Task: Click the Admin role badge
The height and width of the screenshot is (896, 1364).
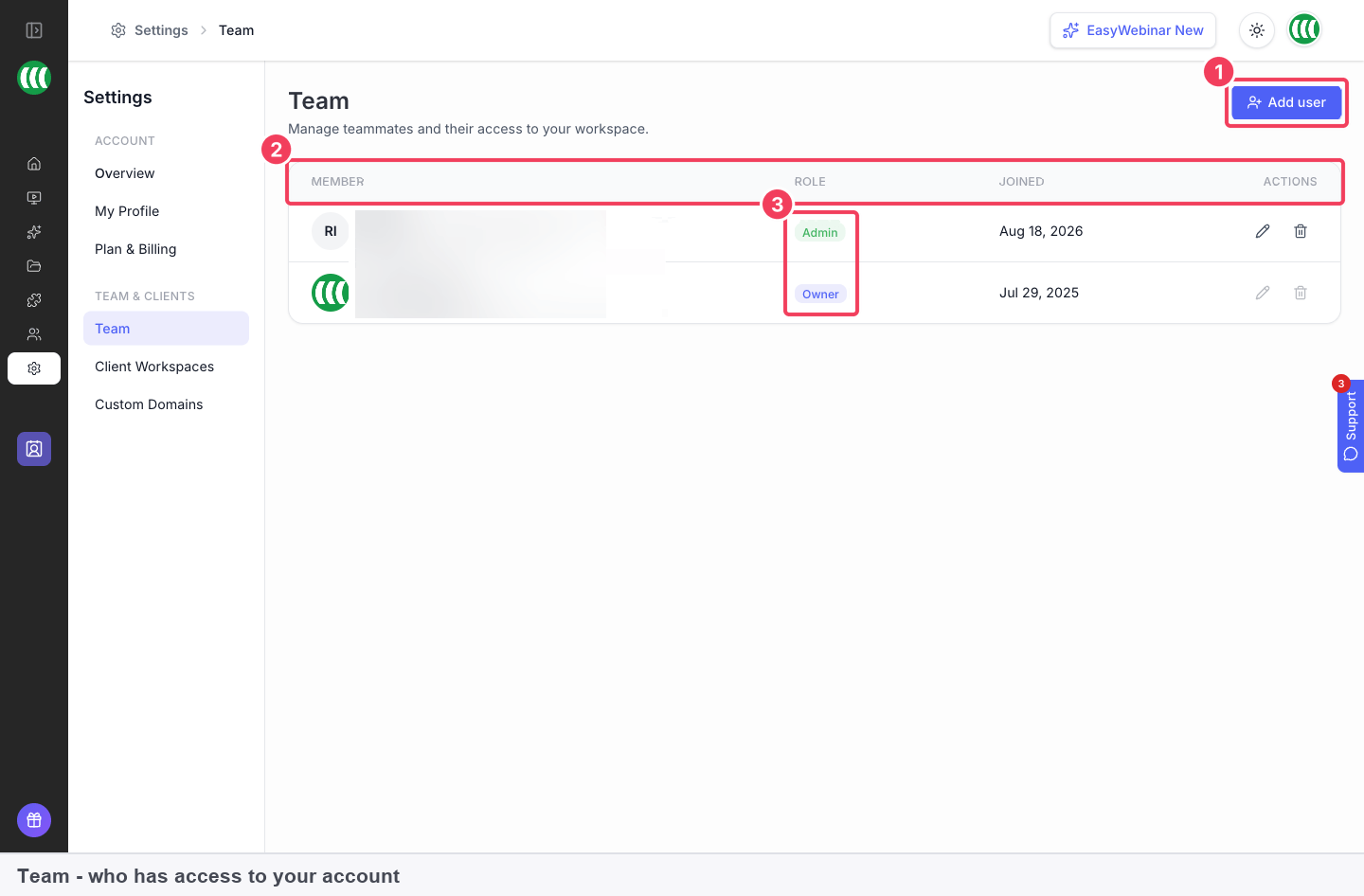Action: click(820, 232)
